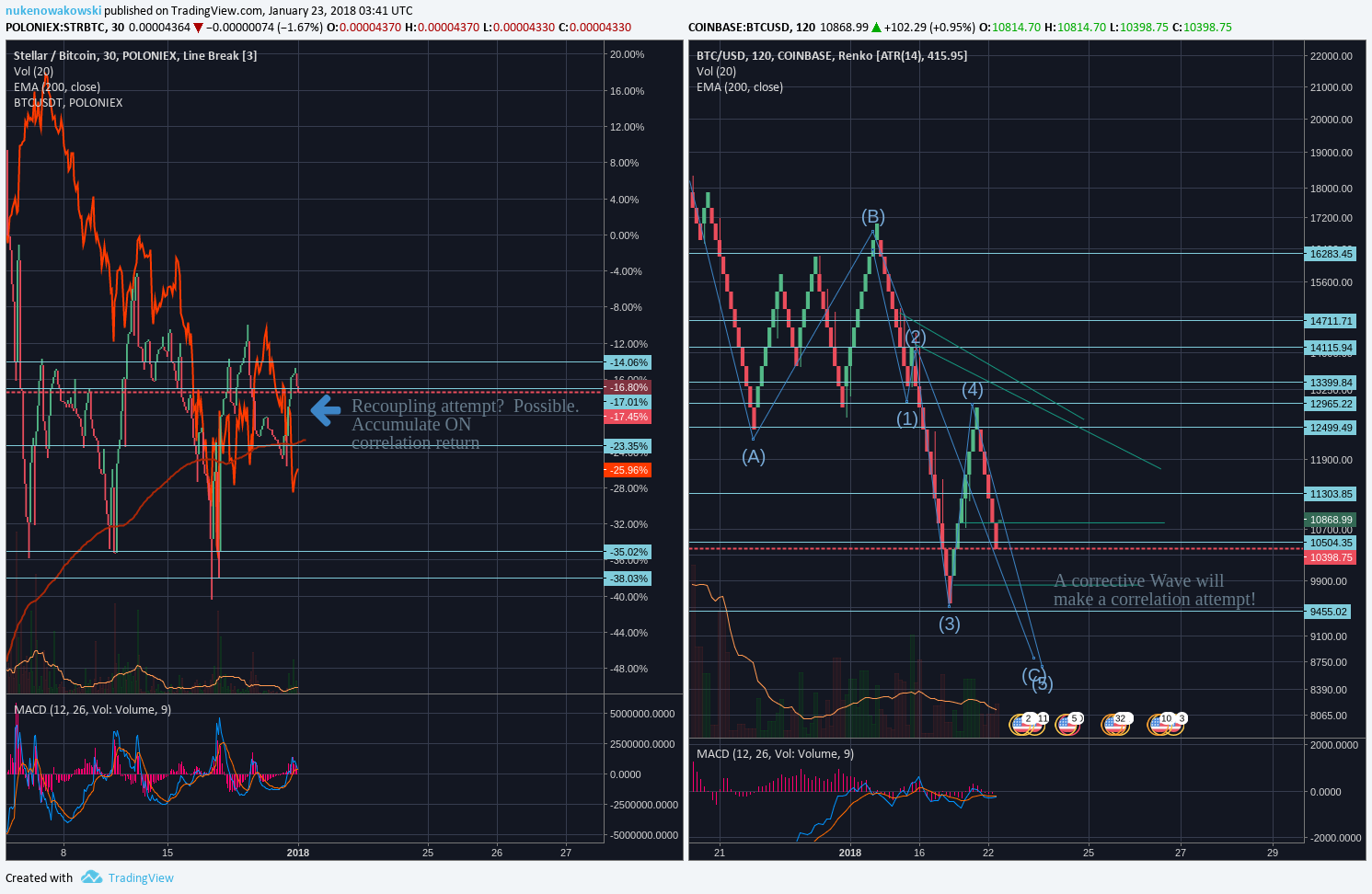Viewport: 1372px width, 894px height.
Task: Select EMA (200, close) on the BTC/USD chart
Action: point(740,86)
